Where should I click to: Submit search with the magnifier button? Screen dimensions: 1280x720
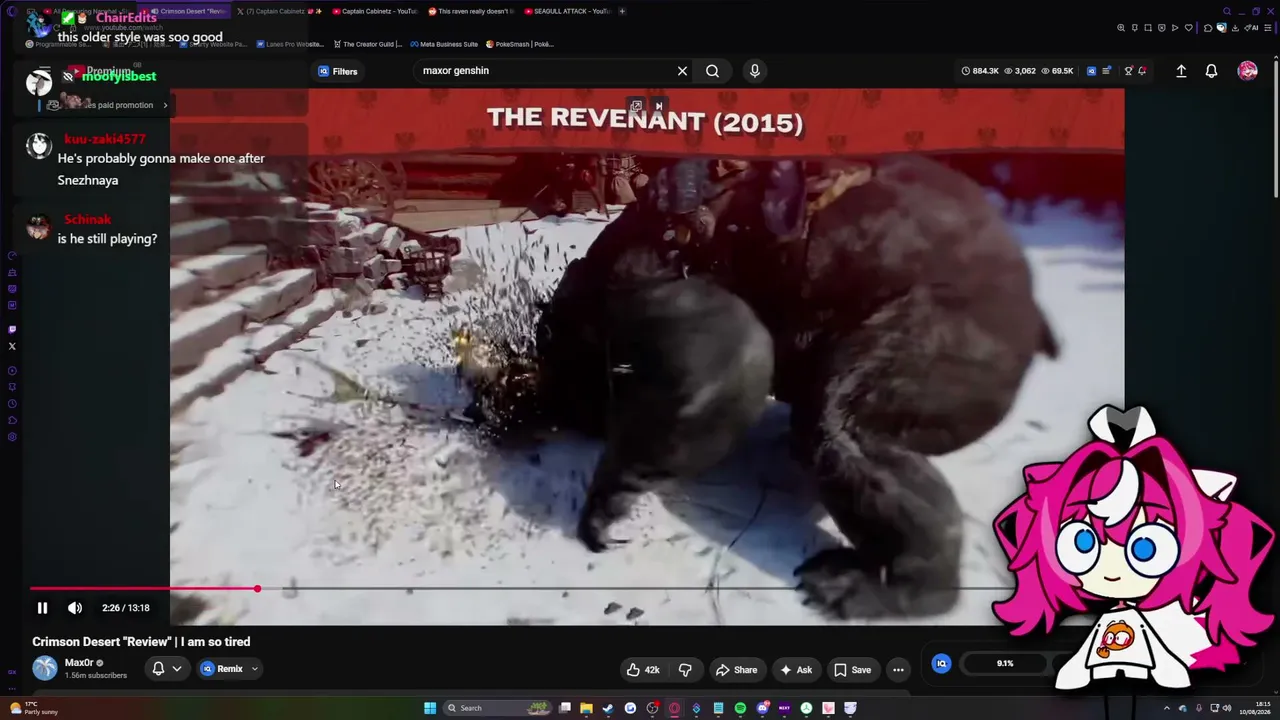pyautogui.click(x=712, y=71)
